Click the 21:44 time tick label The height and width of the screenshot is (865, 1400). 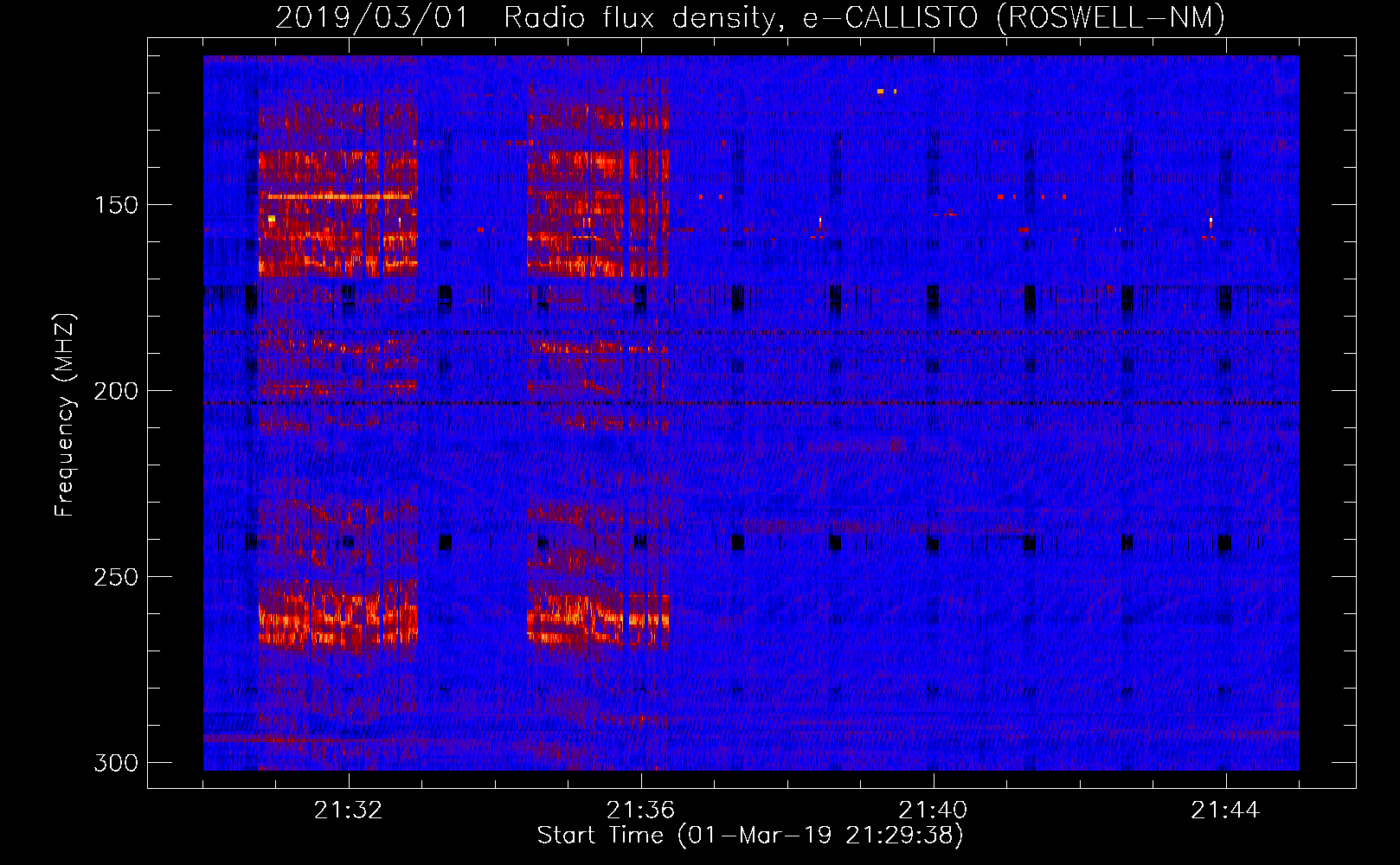tap(1226, 811)
